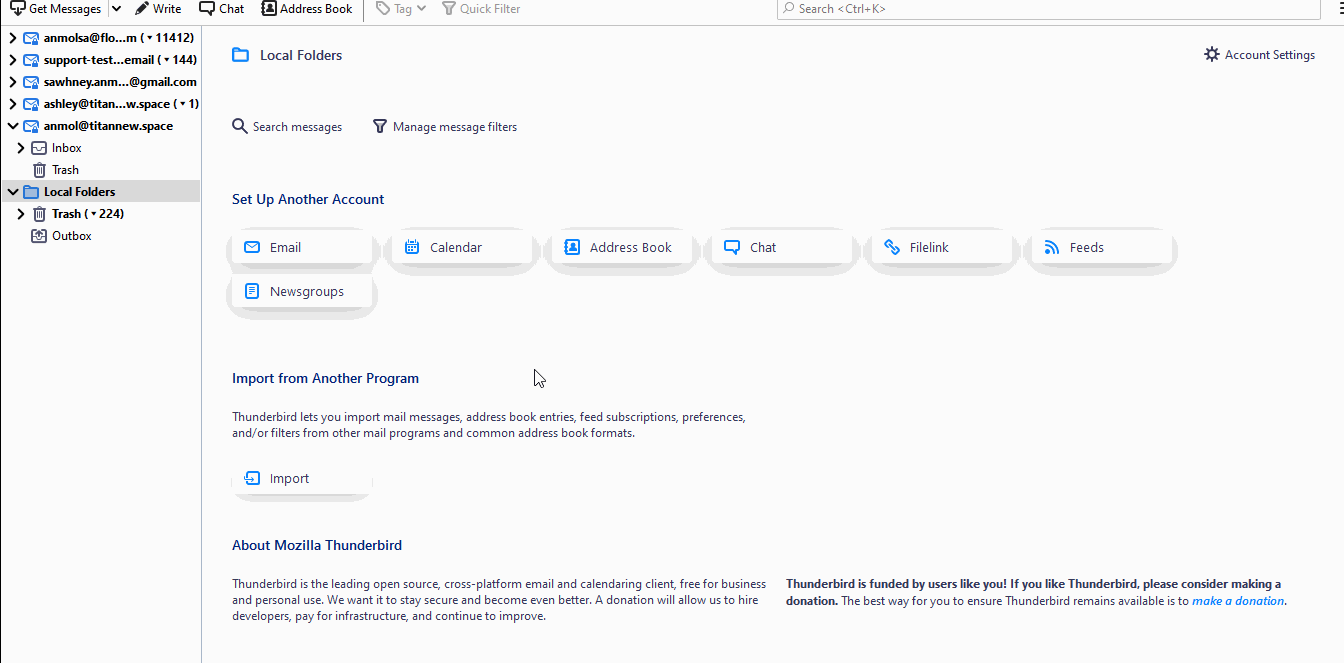The image size is (1344, 663).
Task: Set up a Feeds account
Action: (x=1101, y=247)
